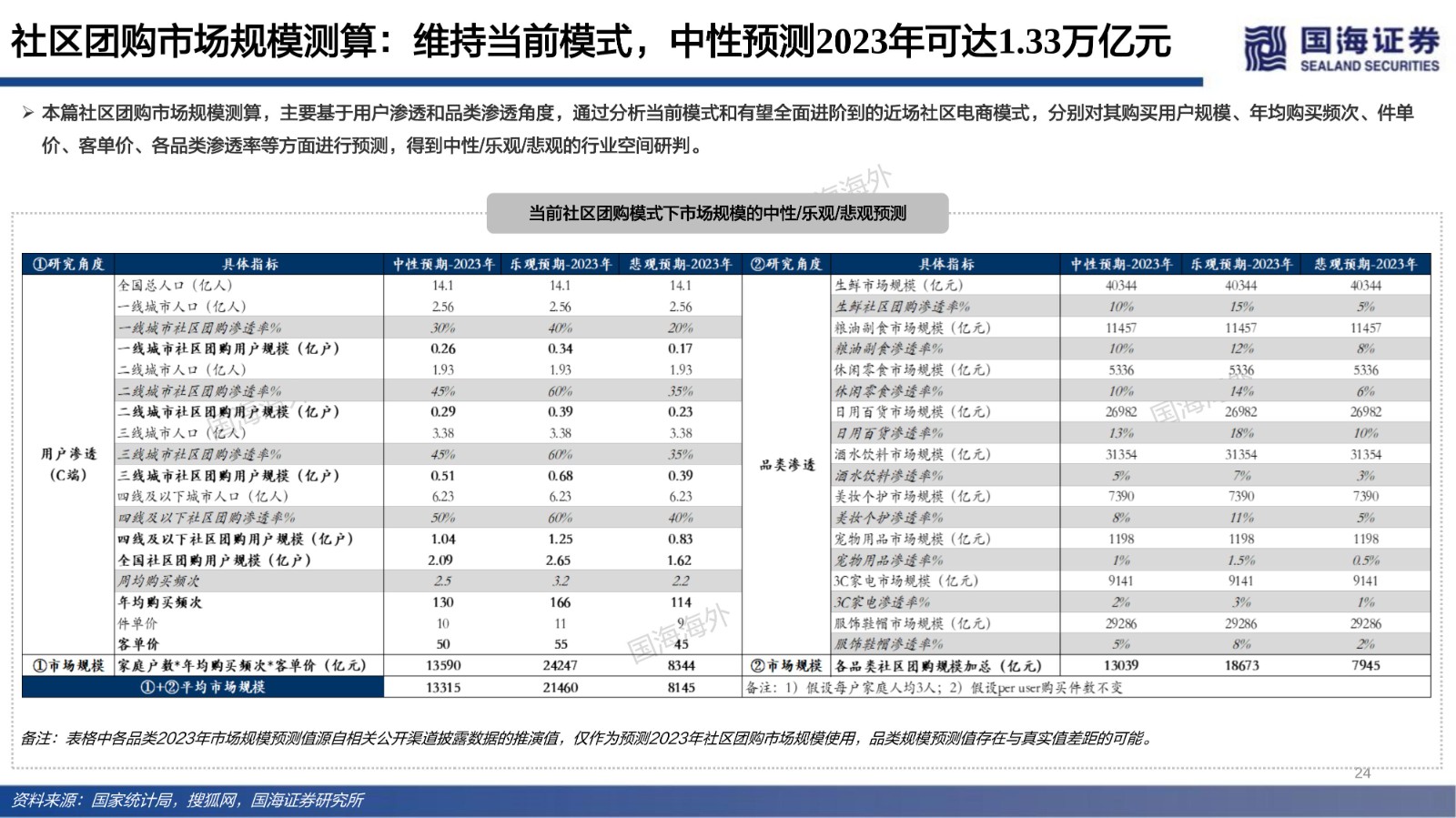Click row label '四线及以下社区团购用户规模（亿户）'

[x=236, y=539]
